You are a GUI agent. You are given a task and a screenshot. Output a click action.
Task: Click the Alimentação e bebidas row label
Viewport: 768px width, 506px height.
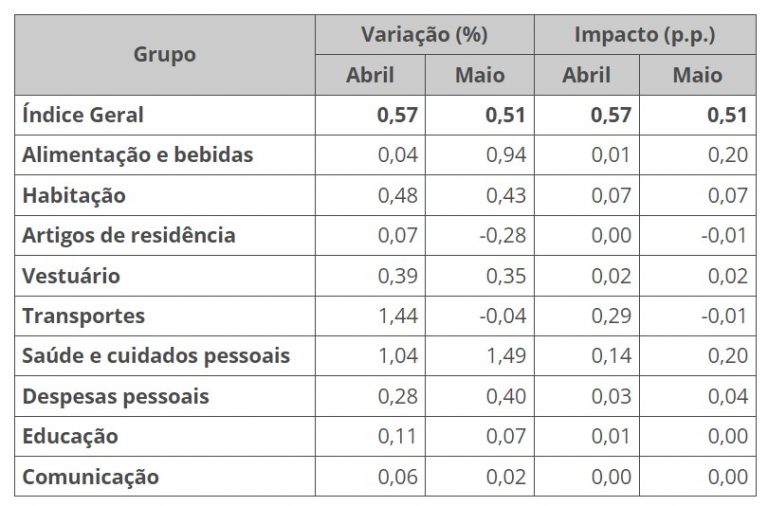[138, 155]
